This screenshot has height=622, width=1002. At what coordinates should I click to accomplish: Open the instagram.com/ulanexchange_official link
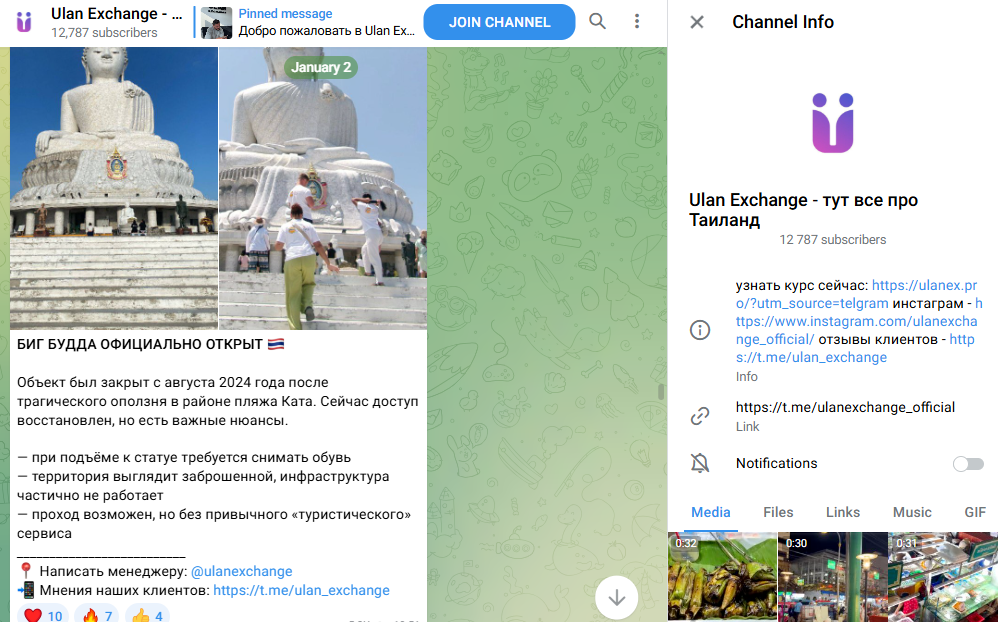(856, 322)
